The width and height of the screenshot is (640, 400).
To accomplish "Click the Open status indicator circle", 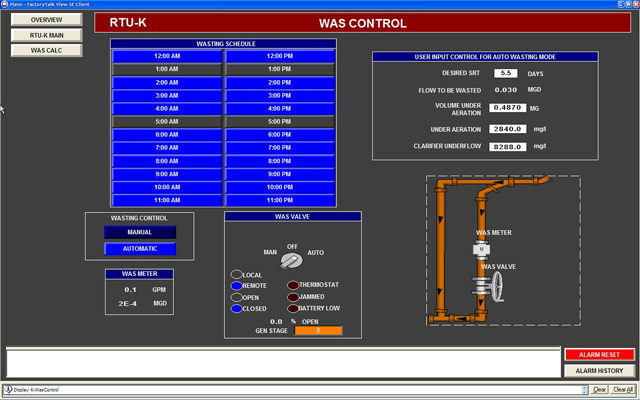I will pyautogui.click(x=236, y=297).
